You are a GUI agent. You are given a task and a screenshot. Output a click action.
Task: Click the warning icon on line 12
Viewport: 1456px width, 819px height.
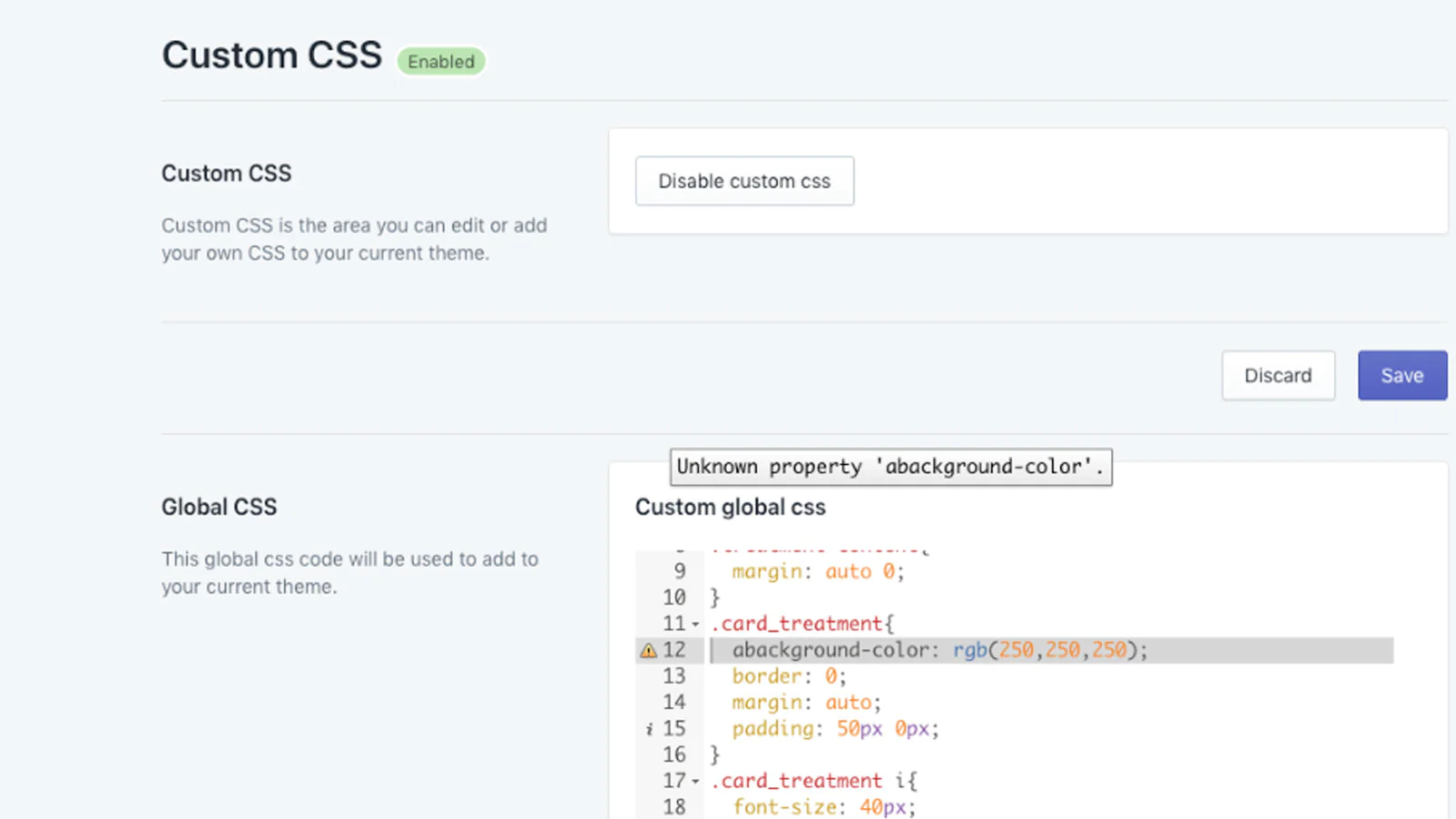coord(648,651)
